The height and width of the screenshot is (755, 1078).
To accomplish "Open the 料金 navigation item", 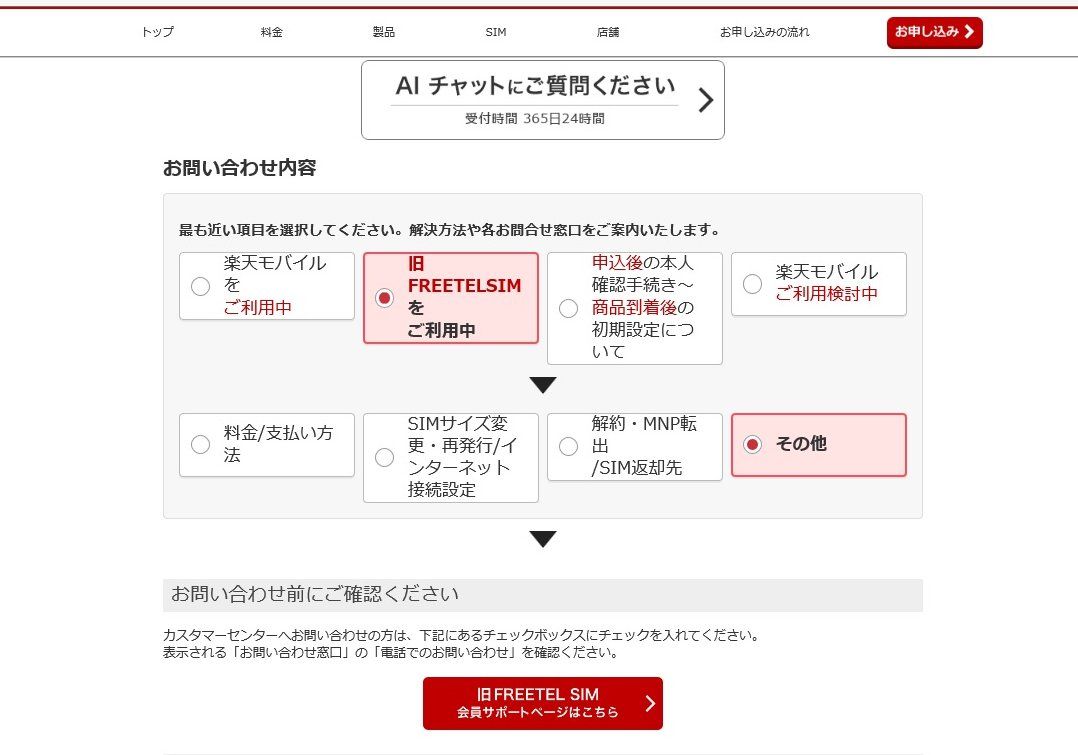I will 272,32.
